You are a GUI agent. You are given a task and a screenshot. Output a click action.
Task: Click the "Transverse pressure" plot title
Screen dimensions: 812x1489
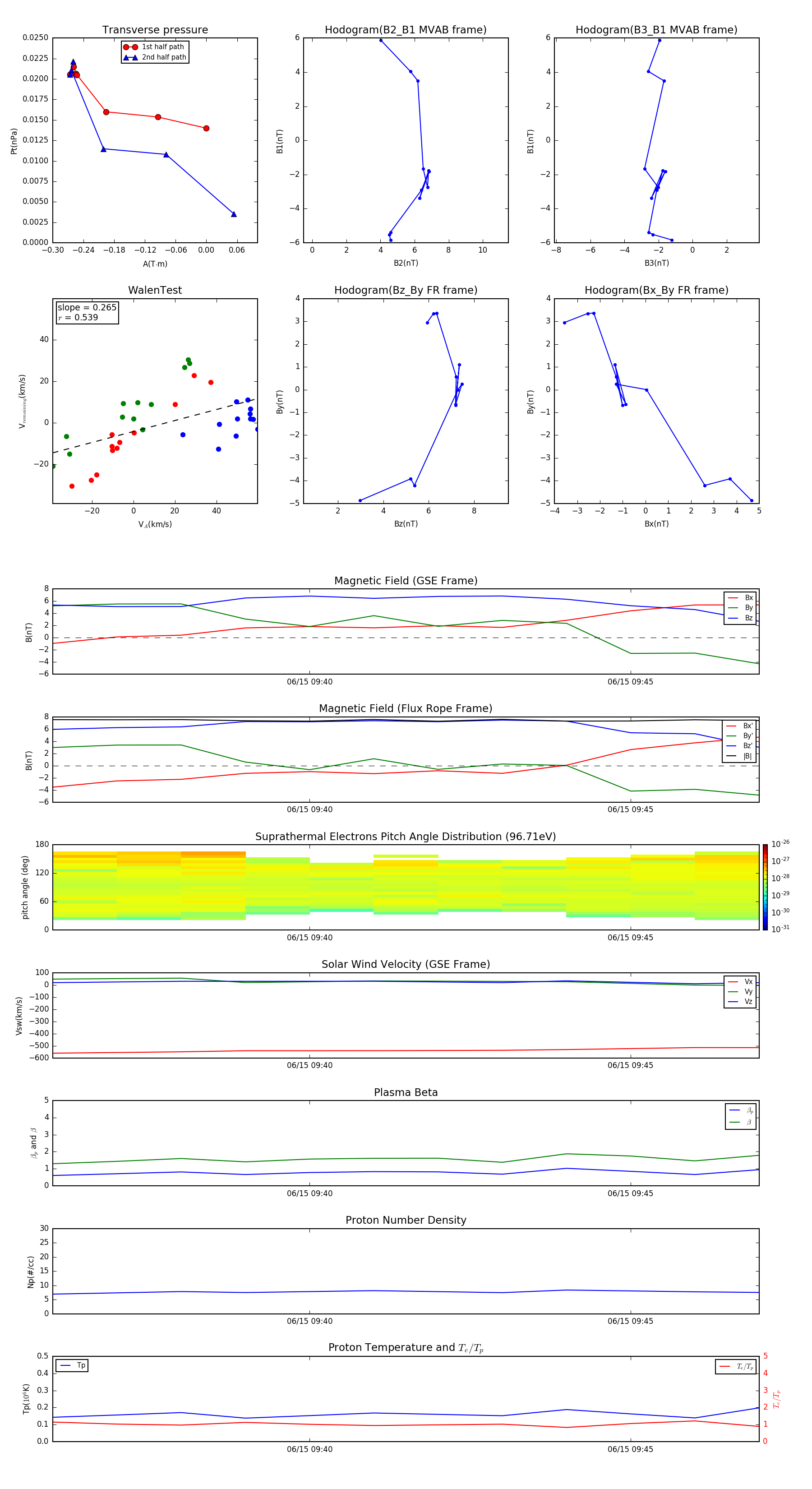155,30
